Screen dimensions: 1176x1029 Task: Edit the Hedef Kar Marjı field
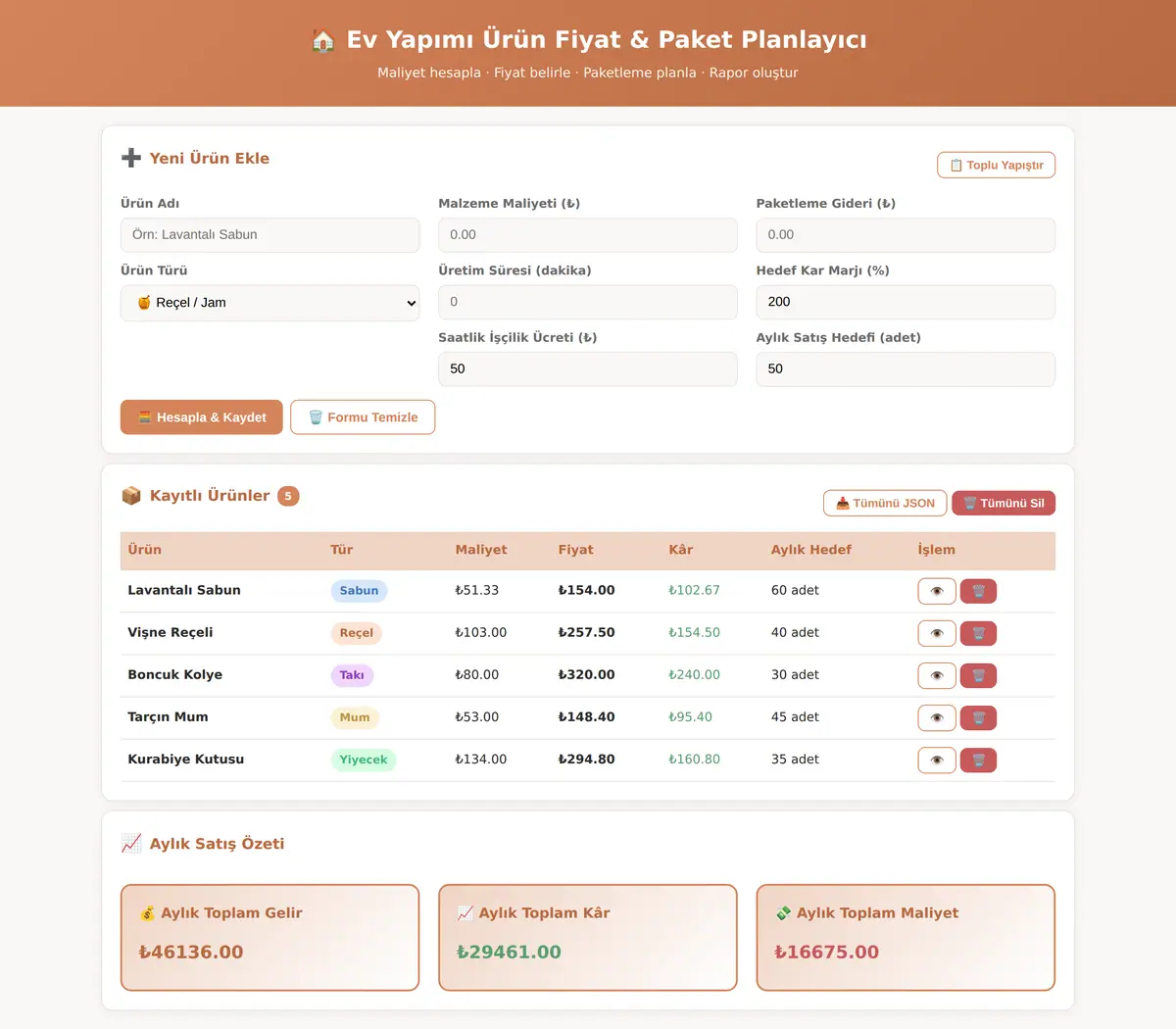click(906, 302)
